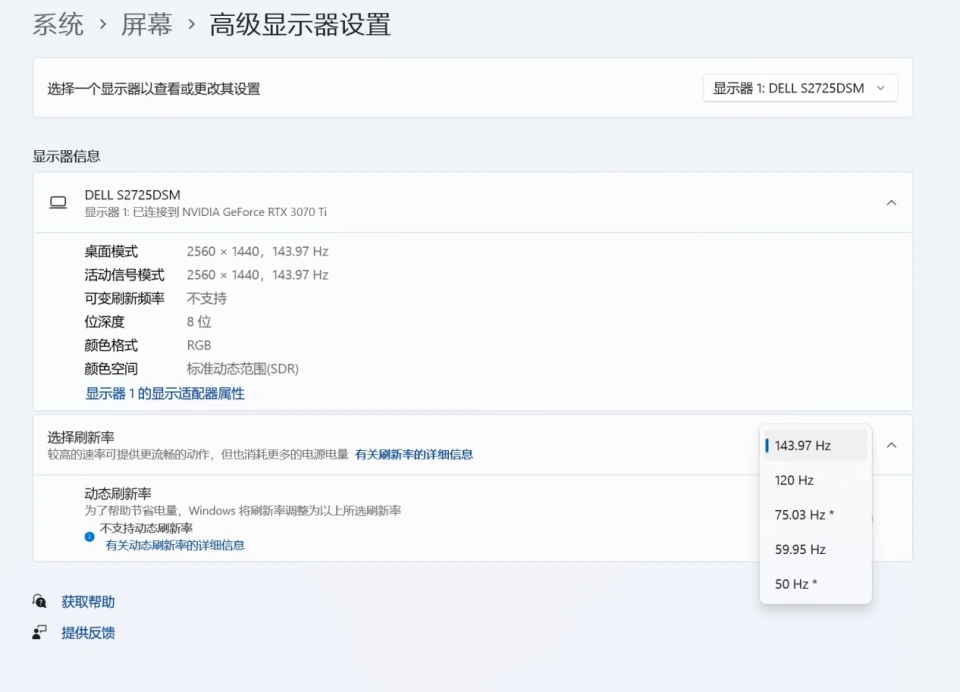The width and height of the screenshot is (960, 692).
Task: Collapse the DELL S2725DSM display info card
Action: 891,203
